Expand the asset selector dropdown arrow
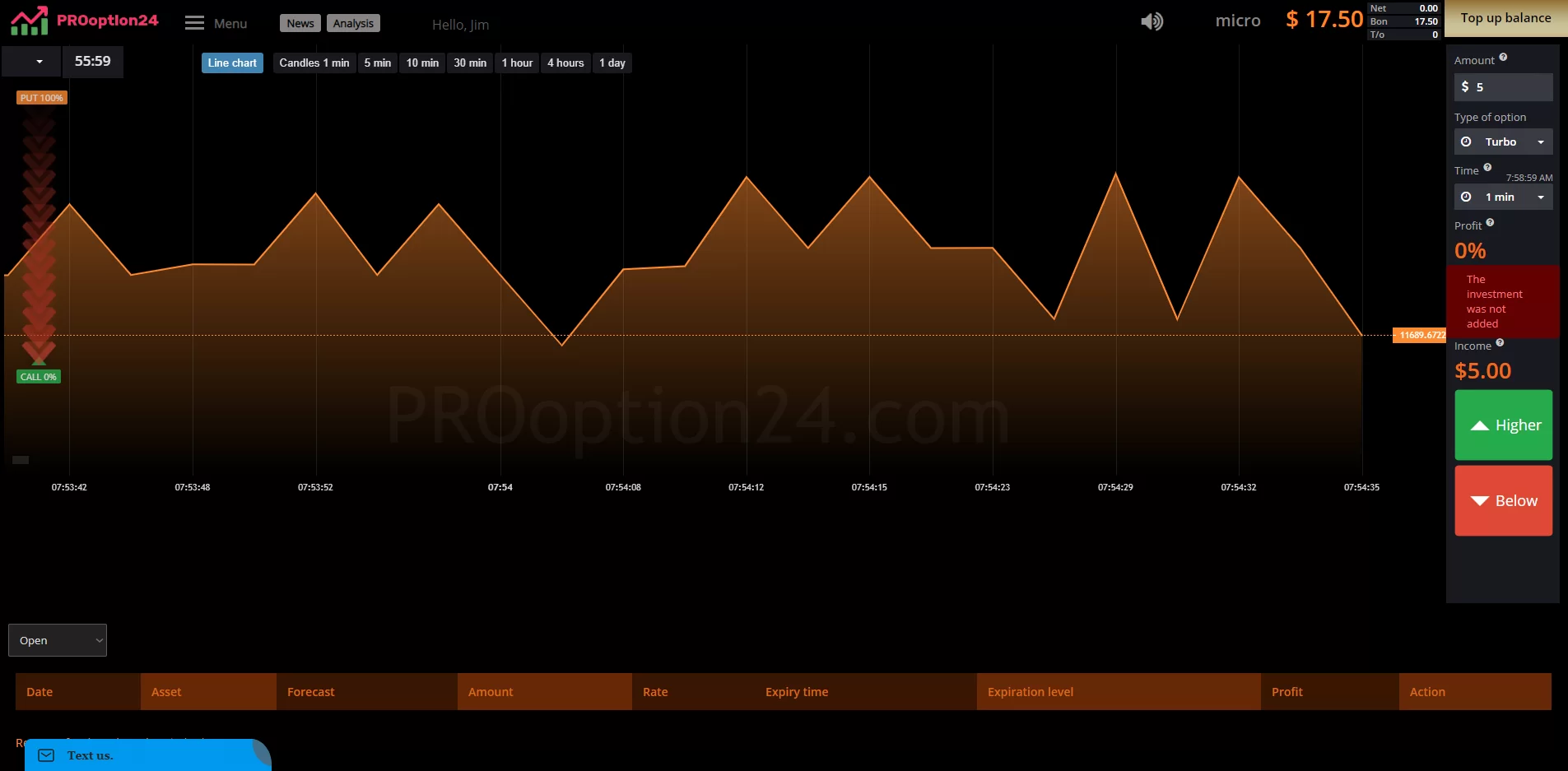This screenshot has height=771, width=1568. (x=39, y=62)
